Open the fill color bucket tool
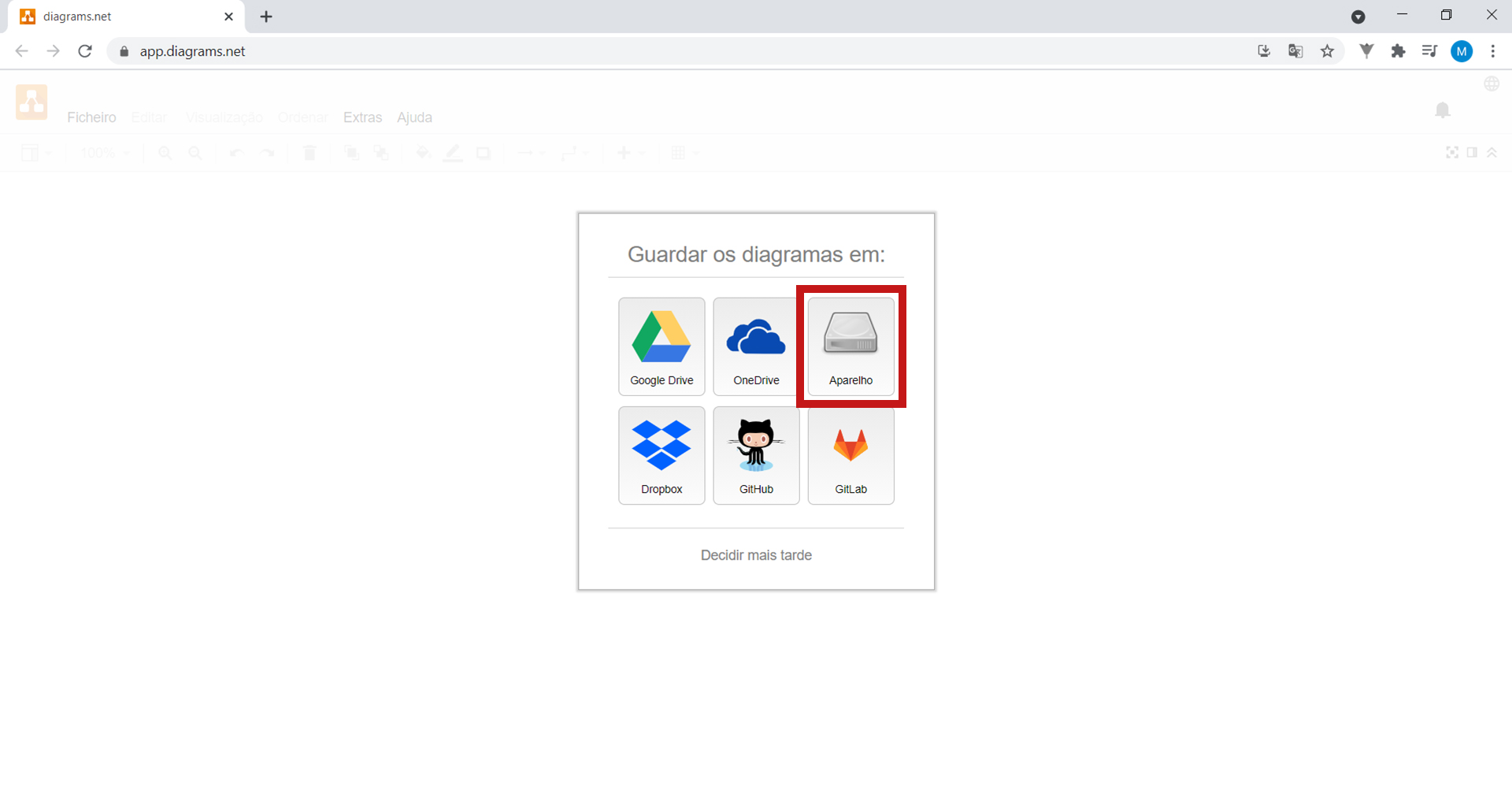The width and height of the screenshot is (1512, 811). pyautogui.click(x=423, y=153)
